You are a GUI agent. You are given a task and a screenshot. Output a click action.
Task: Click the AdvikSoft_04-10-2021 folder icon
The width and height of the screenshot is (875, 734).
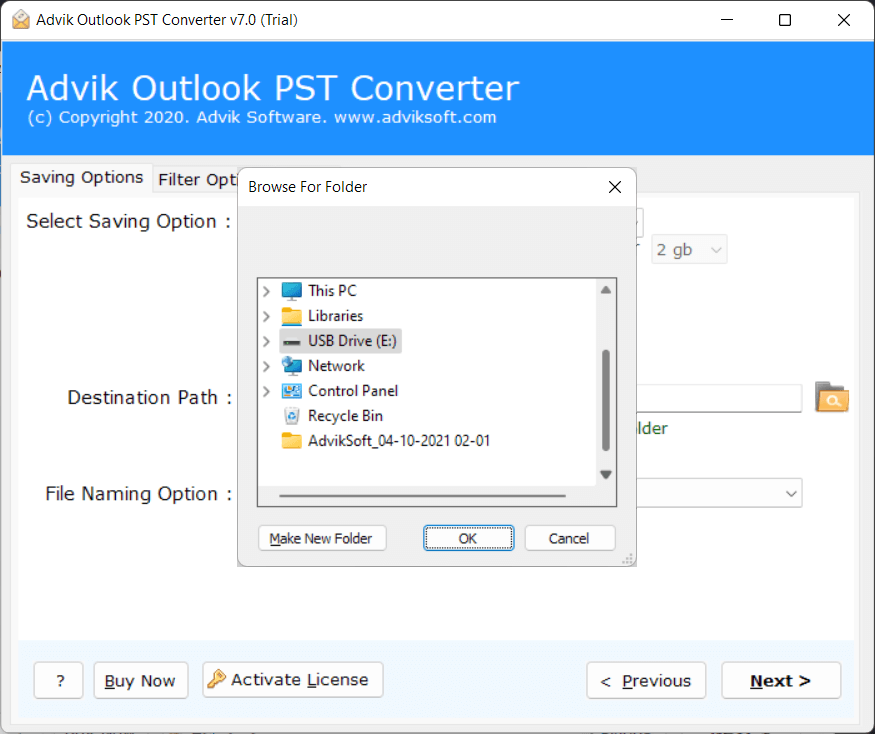click(291, 441)
